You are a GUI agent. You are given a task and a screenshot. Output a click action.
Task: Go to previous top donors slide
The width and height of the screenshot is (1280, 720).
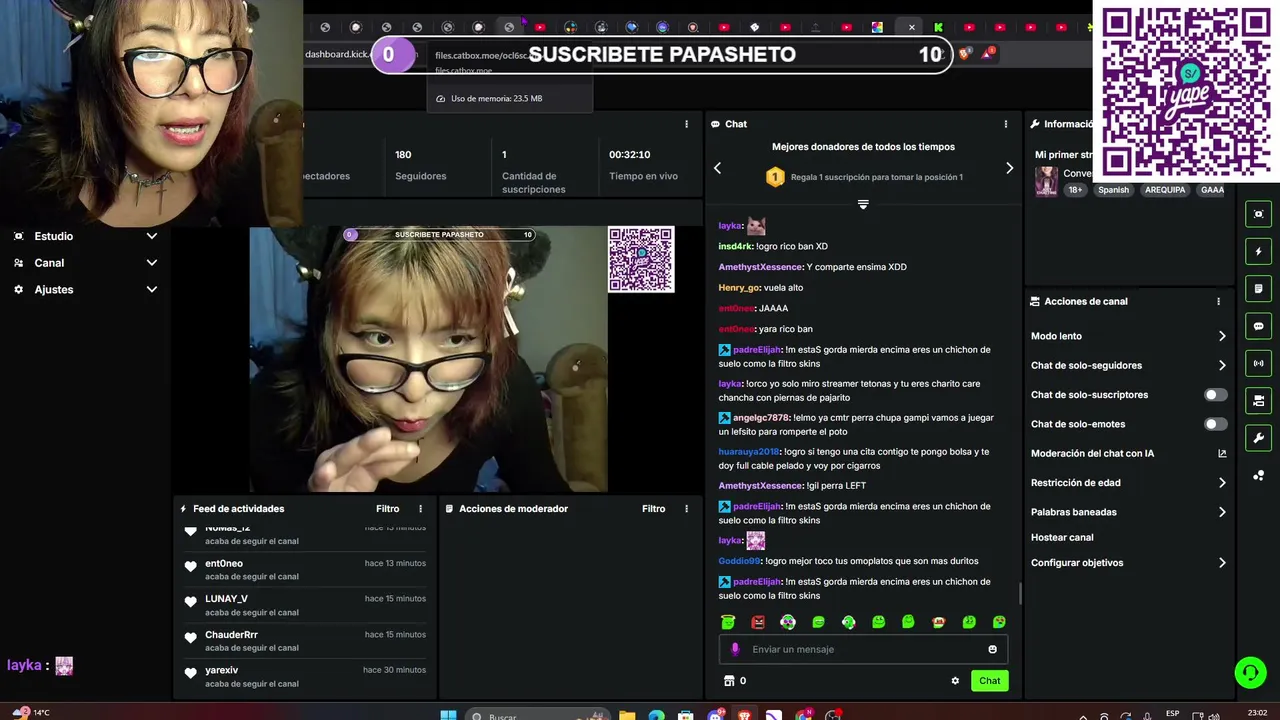click(717, 168)
